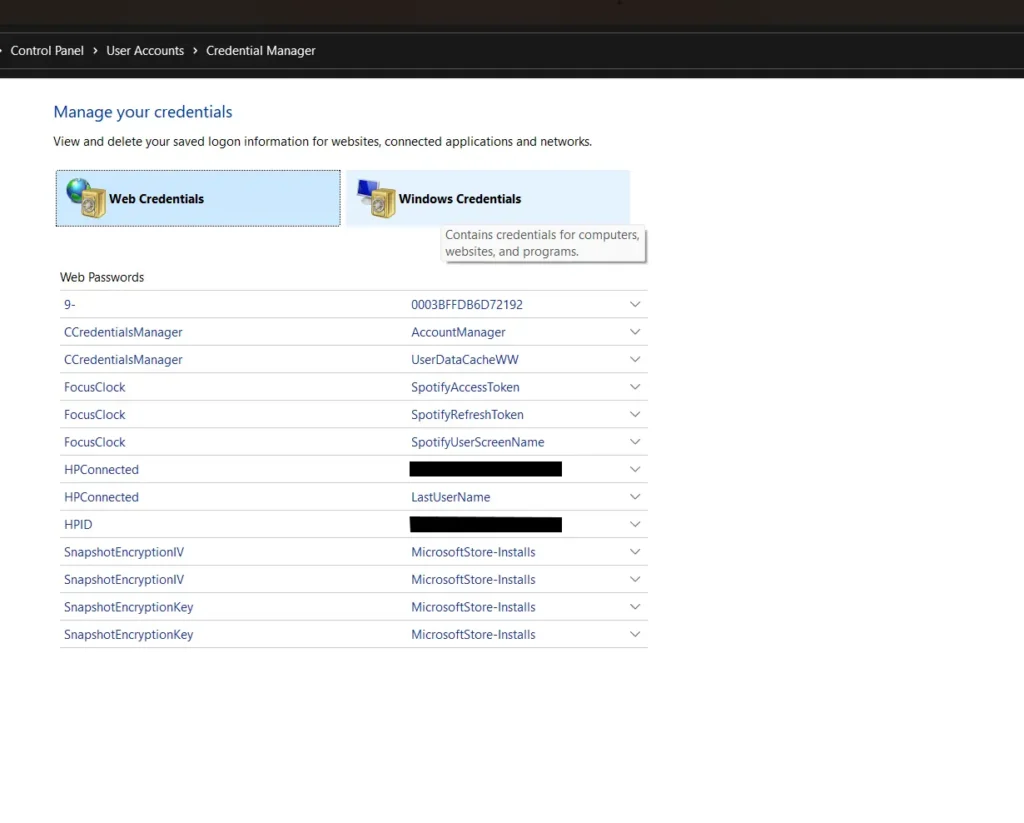
Task: Expand the SpotifyUserScreenName entry chevron
Action: click(635, 442)
